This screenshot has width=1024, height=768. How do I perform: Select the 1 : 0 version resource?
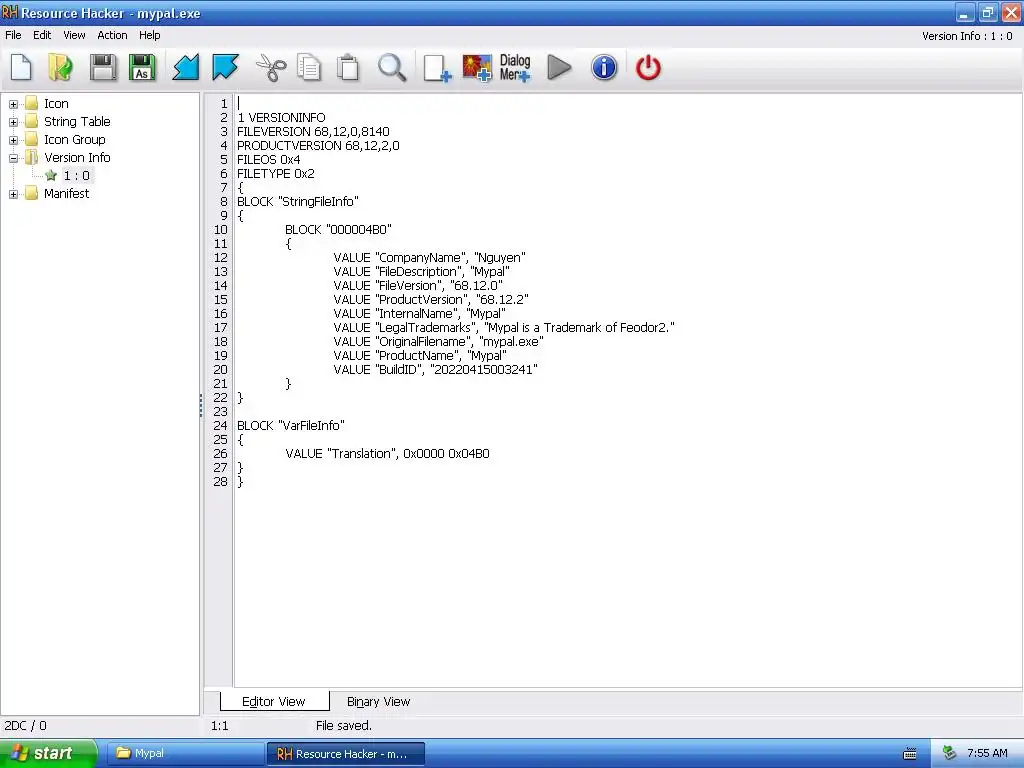(x=76, y=175)
